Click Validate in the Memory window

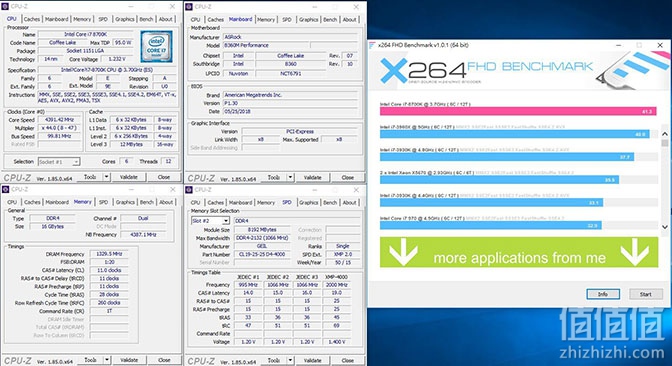129,360
